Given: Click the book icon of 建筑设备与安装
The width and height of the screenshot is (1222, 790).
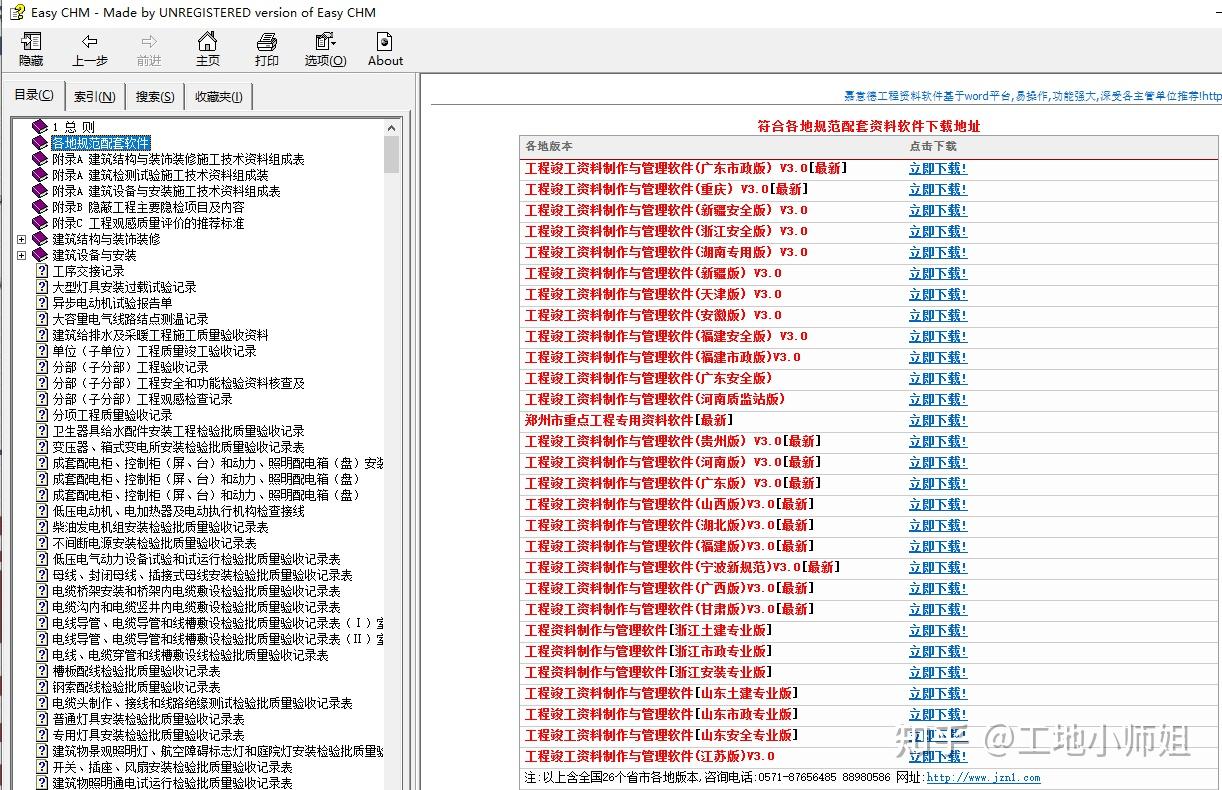Looking at the screenshot, I should pos(40,255).
